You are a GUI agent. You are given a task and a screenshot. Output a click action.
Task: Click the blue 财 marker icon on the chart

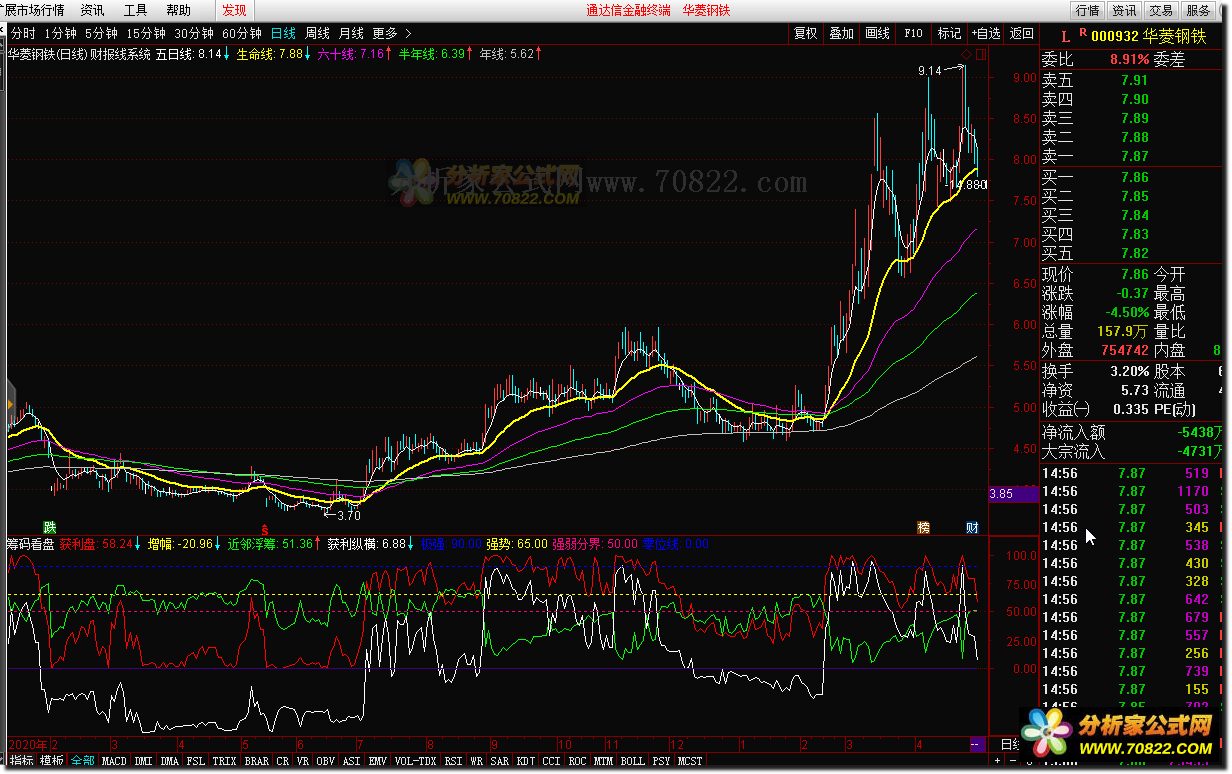(972, 527)
